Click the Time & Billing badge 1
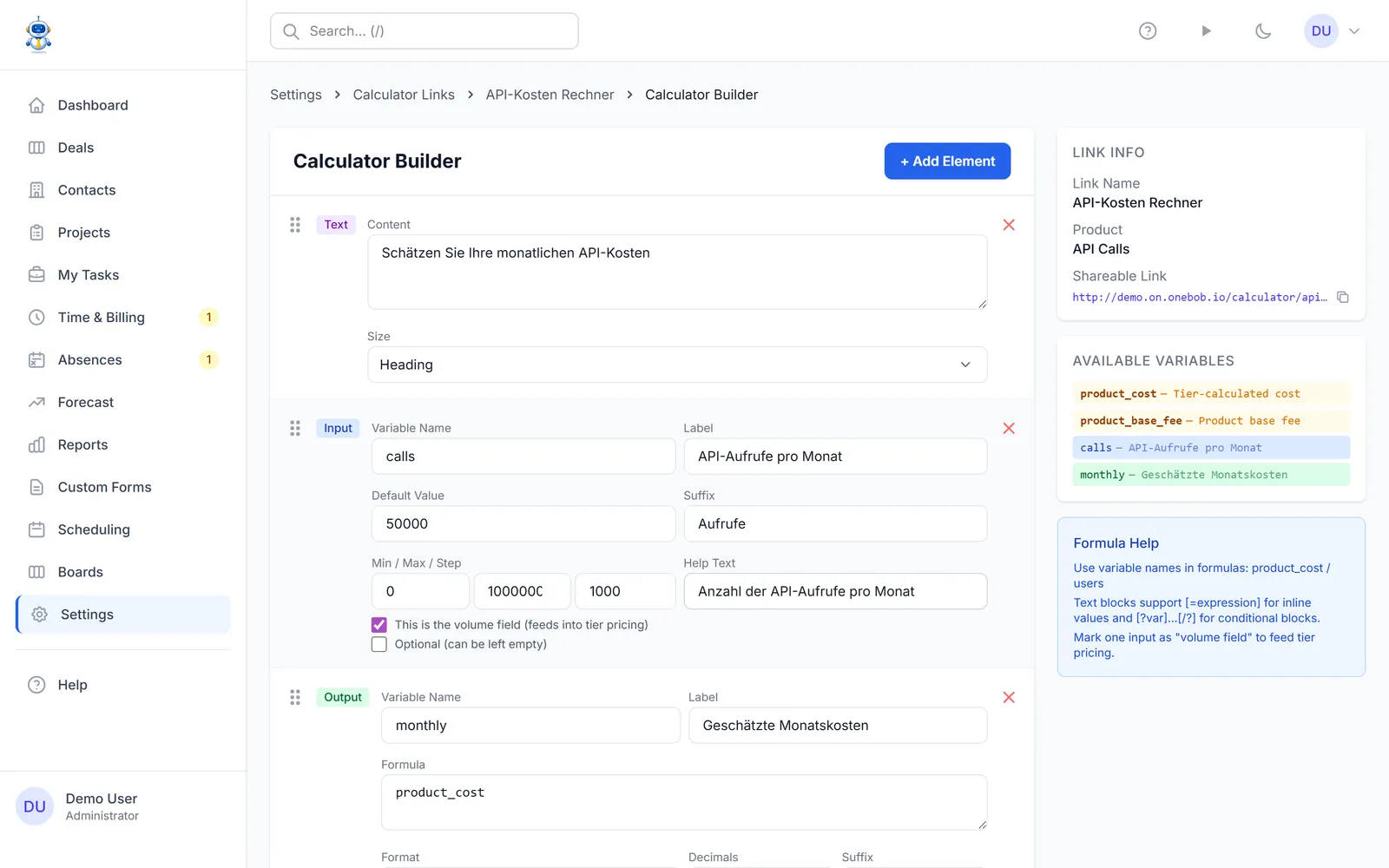1389x868 pixels. (x=208, y=318)
